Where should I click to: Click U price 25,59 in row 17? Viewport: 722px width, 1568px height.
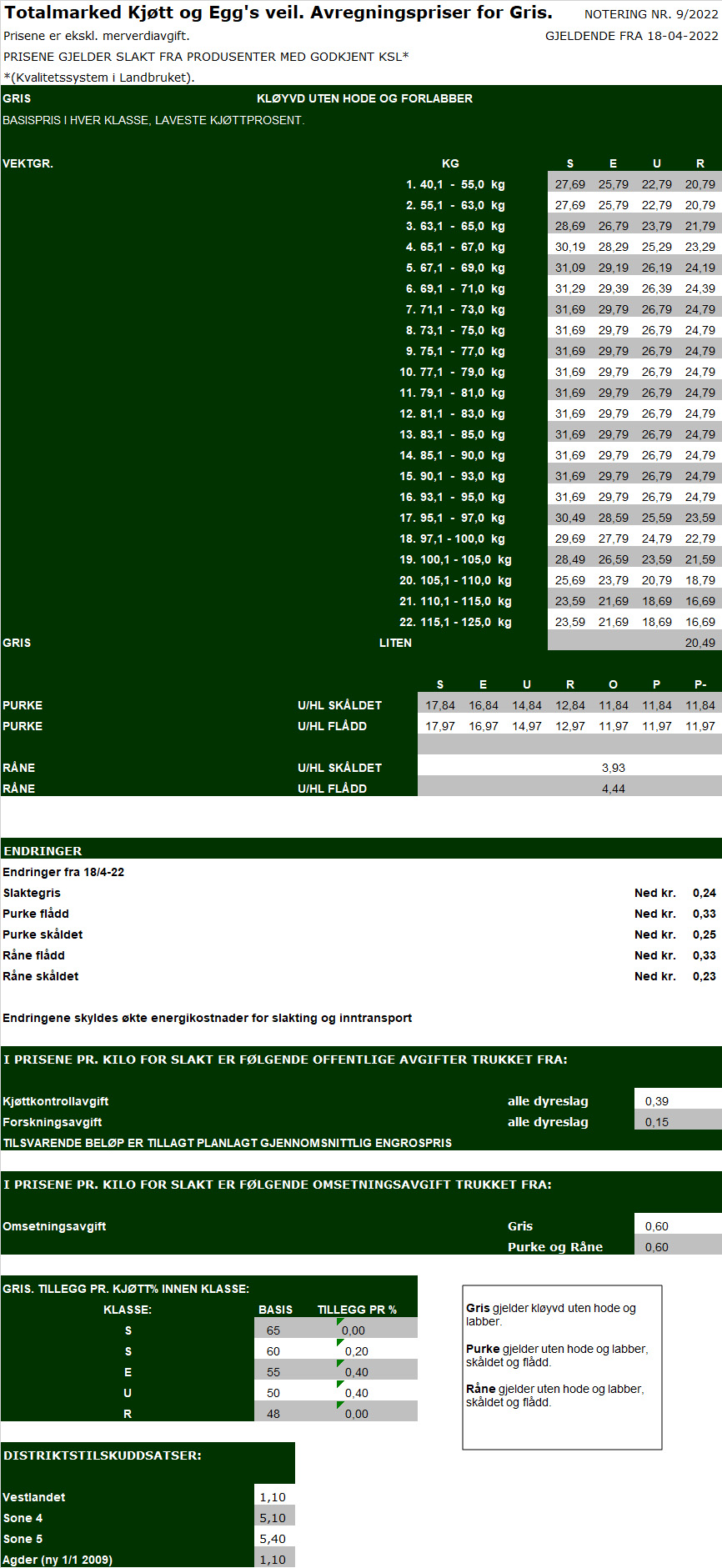tap(657, 518)
